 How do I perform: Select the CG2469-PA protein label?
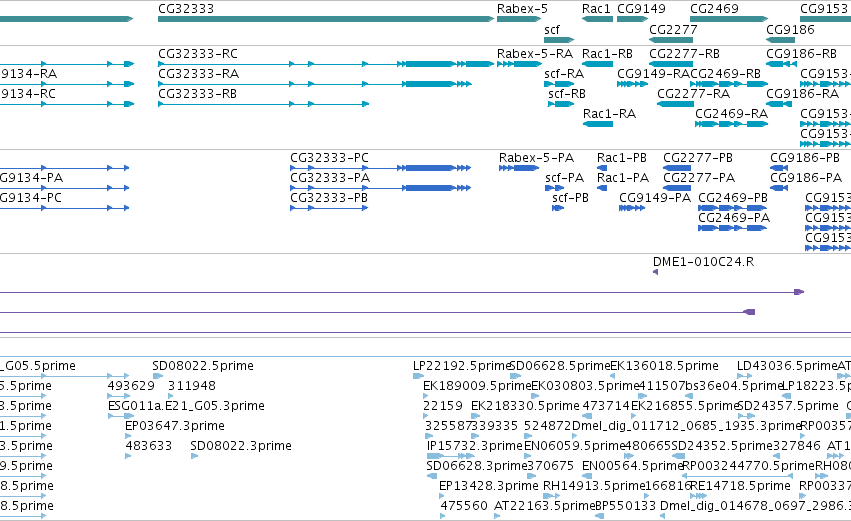click(734, 219)
